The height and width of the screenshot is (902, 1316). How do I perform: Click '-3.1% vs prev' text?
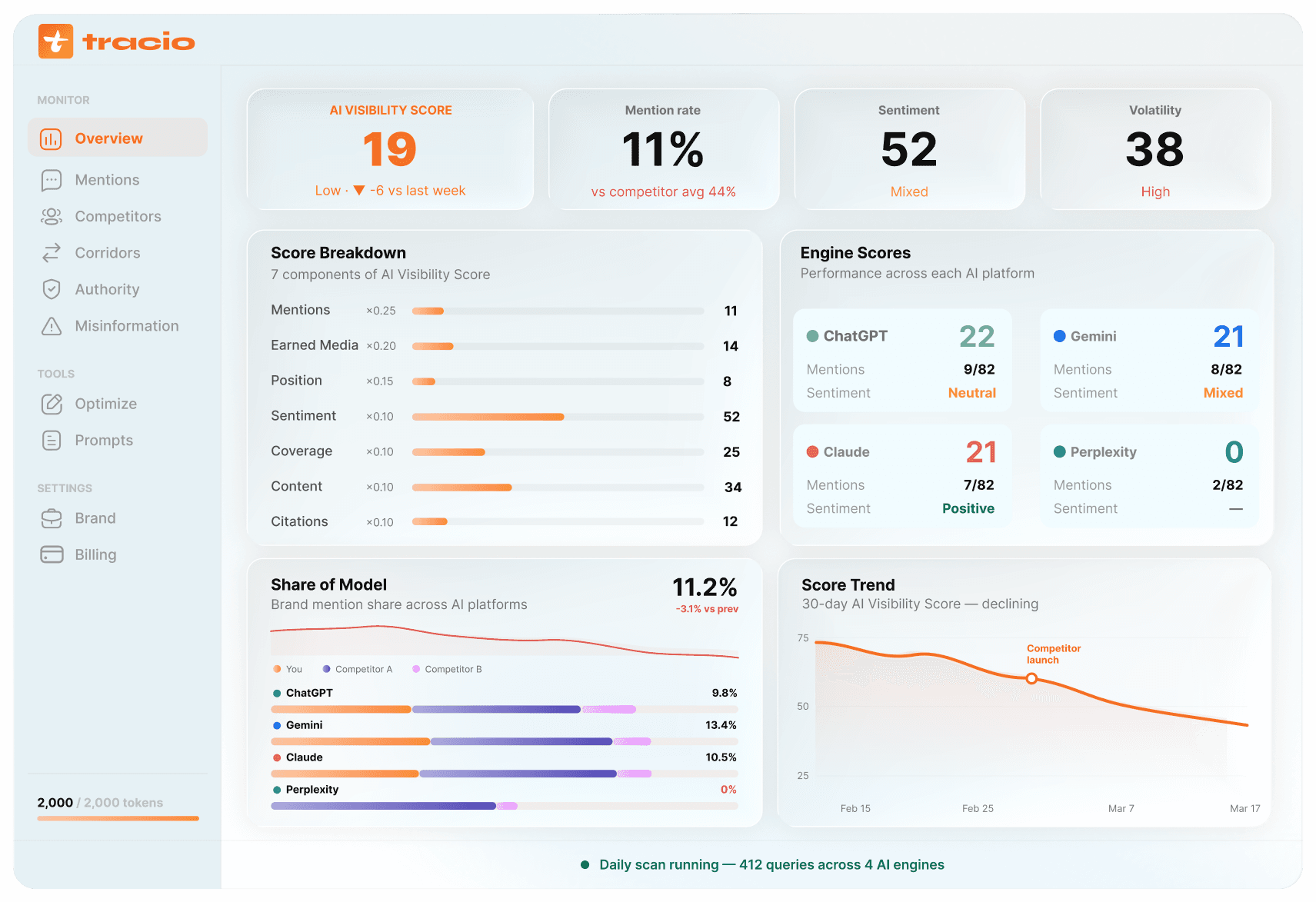pos(707,609)
